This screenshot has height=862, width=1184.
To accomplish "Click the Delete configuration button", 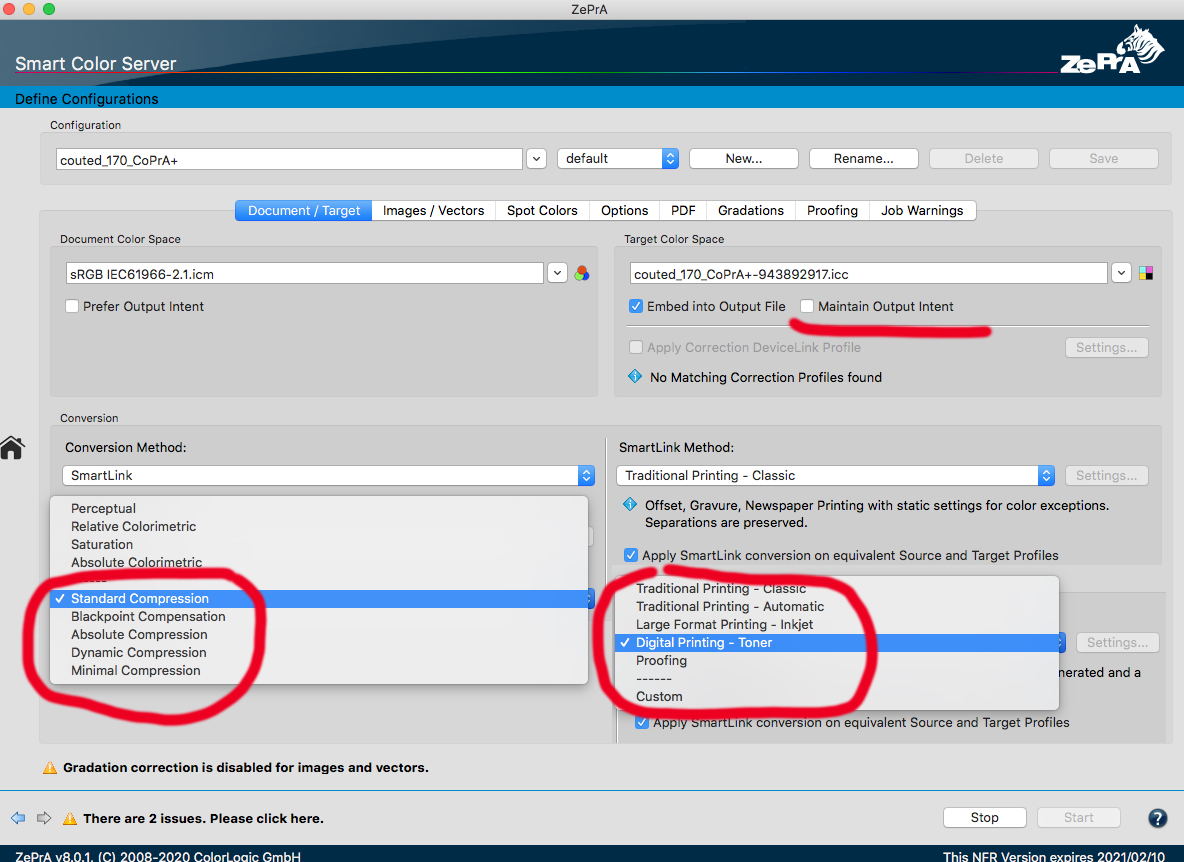I will [983, 159].
